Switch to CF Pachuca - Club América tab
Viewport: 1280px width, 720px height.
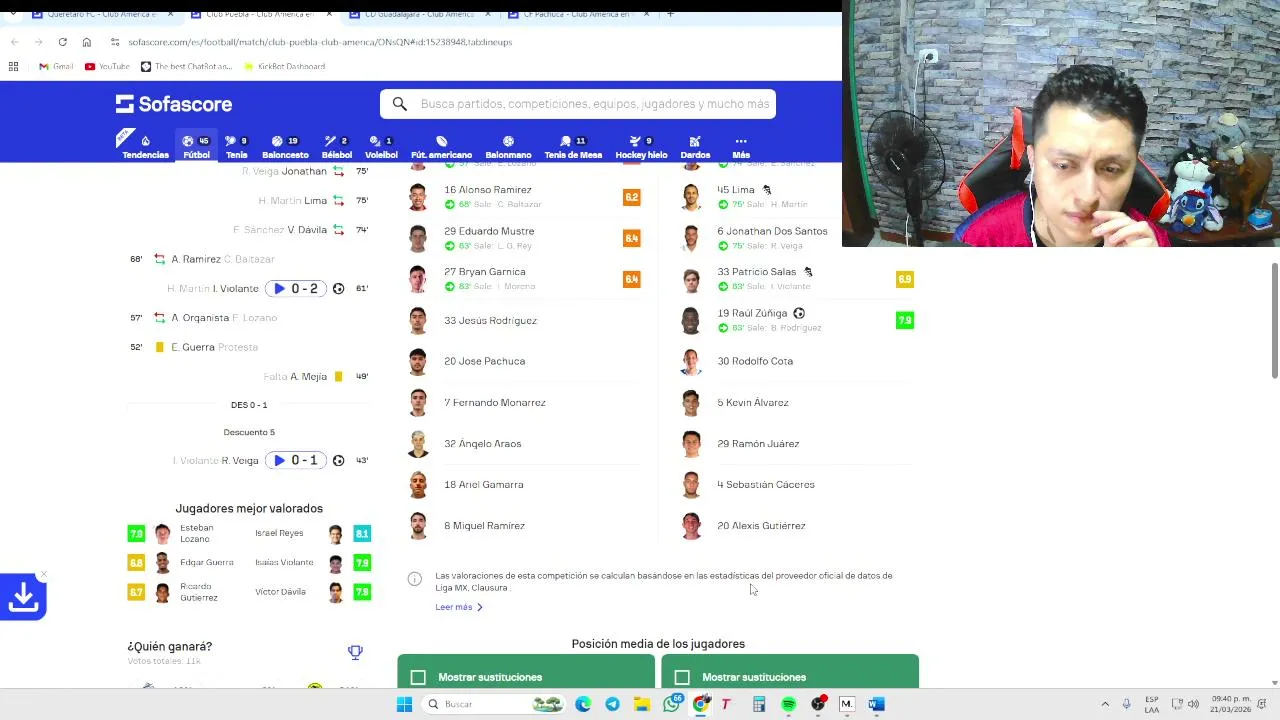tap(580, 14)
